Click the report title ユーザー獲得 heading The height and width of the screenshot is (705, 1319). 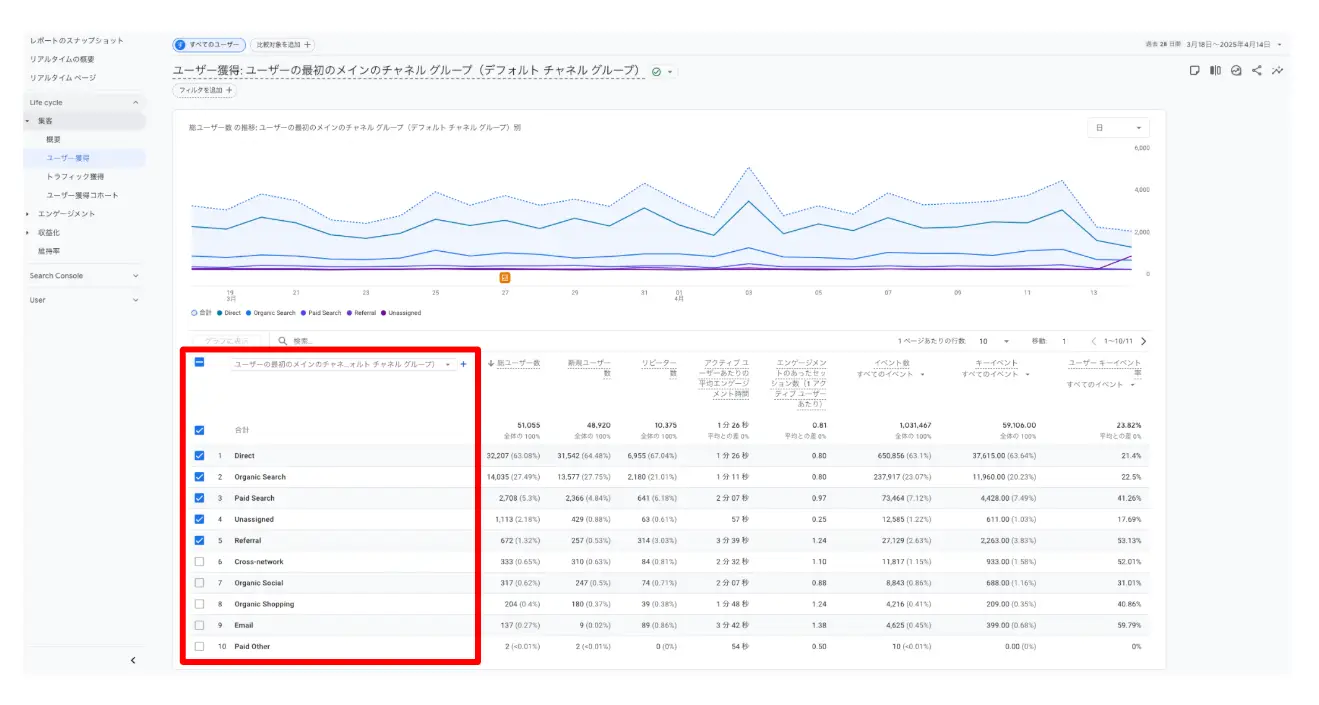pos(407,71)
